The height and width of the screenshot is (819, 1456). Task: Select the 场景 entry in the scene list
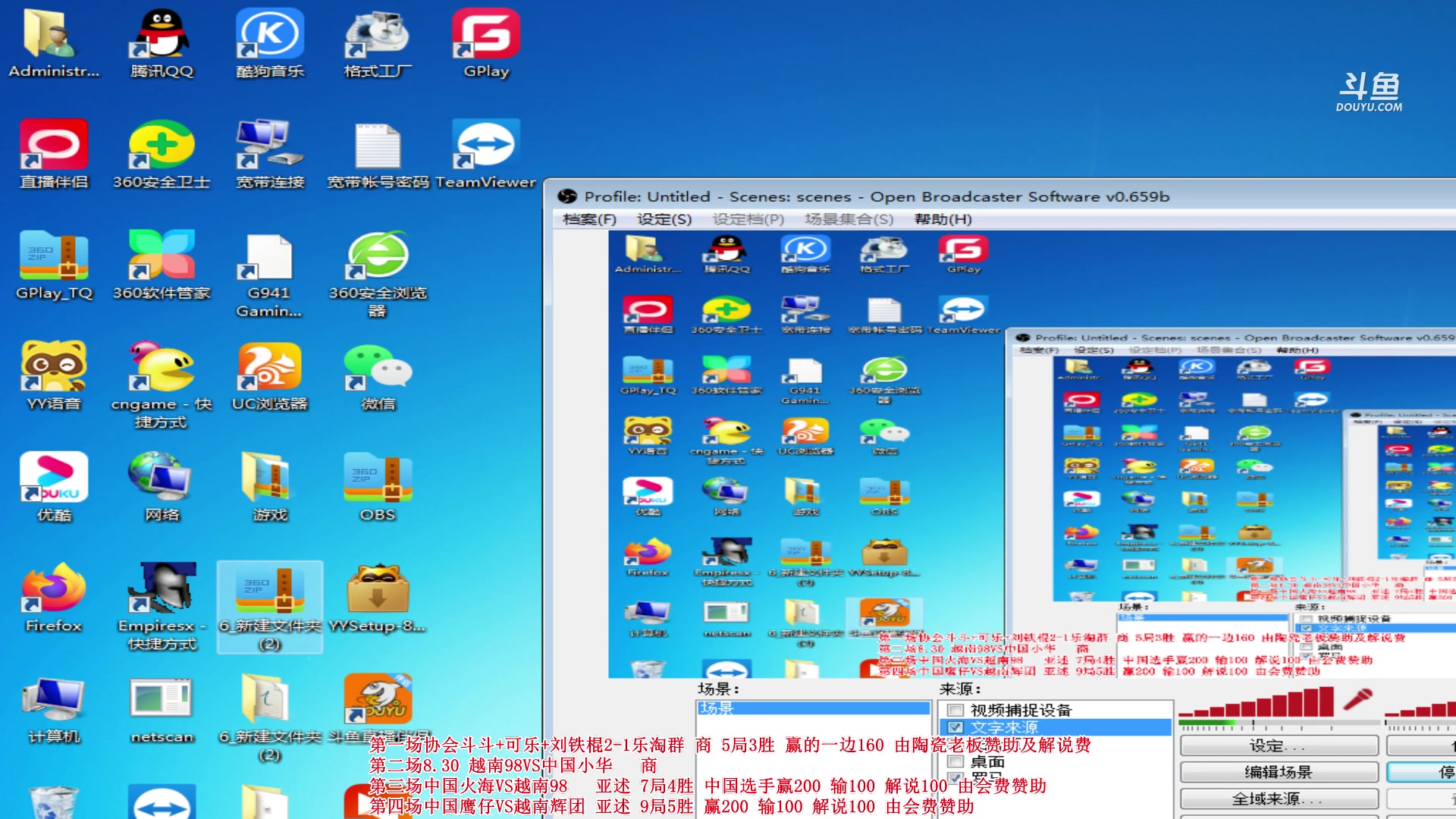813,708
